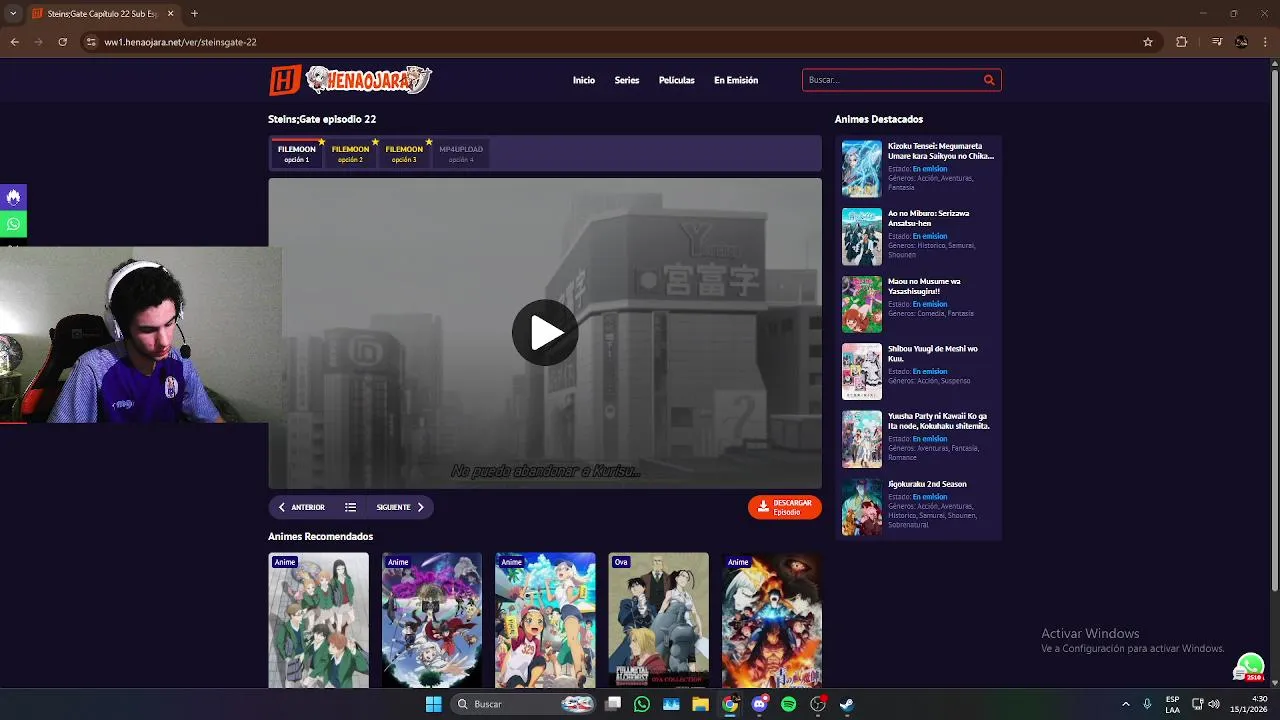Open a new browser tab
1280x720 pixels.
[194, 14]
